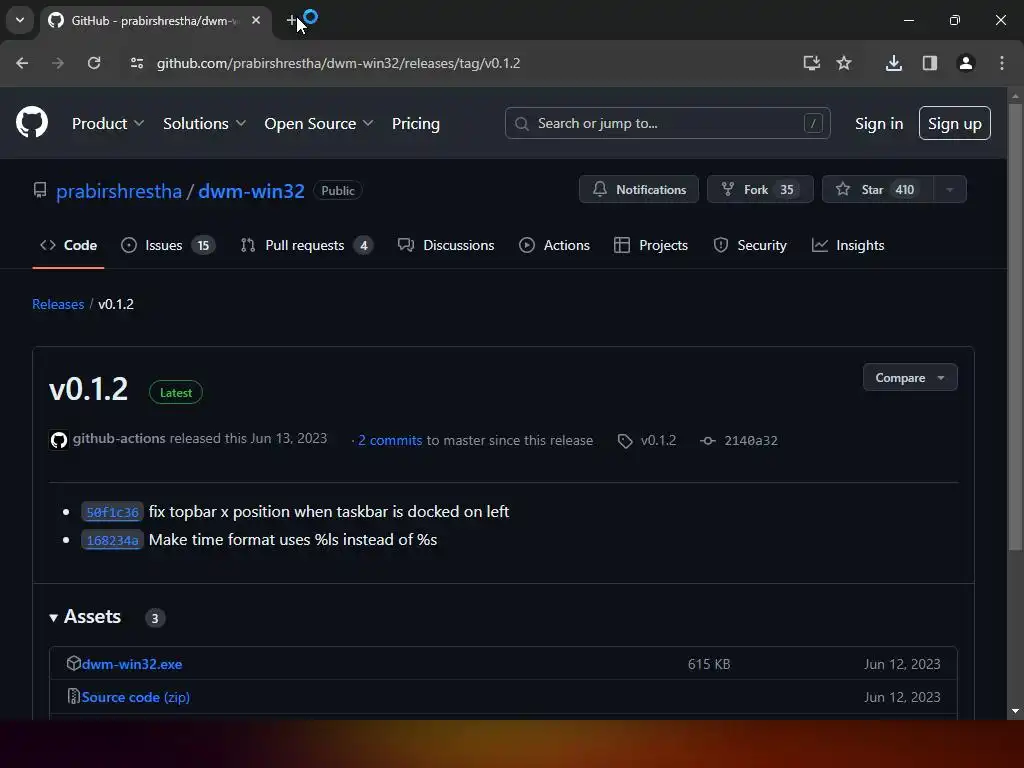Fork the repository
The height and width of the screenshot is (768, 1024).
tap(760, 189)
